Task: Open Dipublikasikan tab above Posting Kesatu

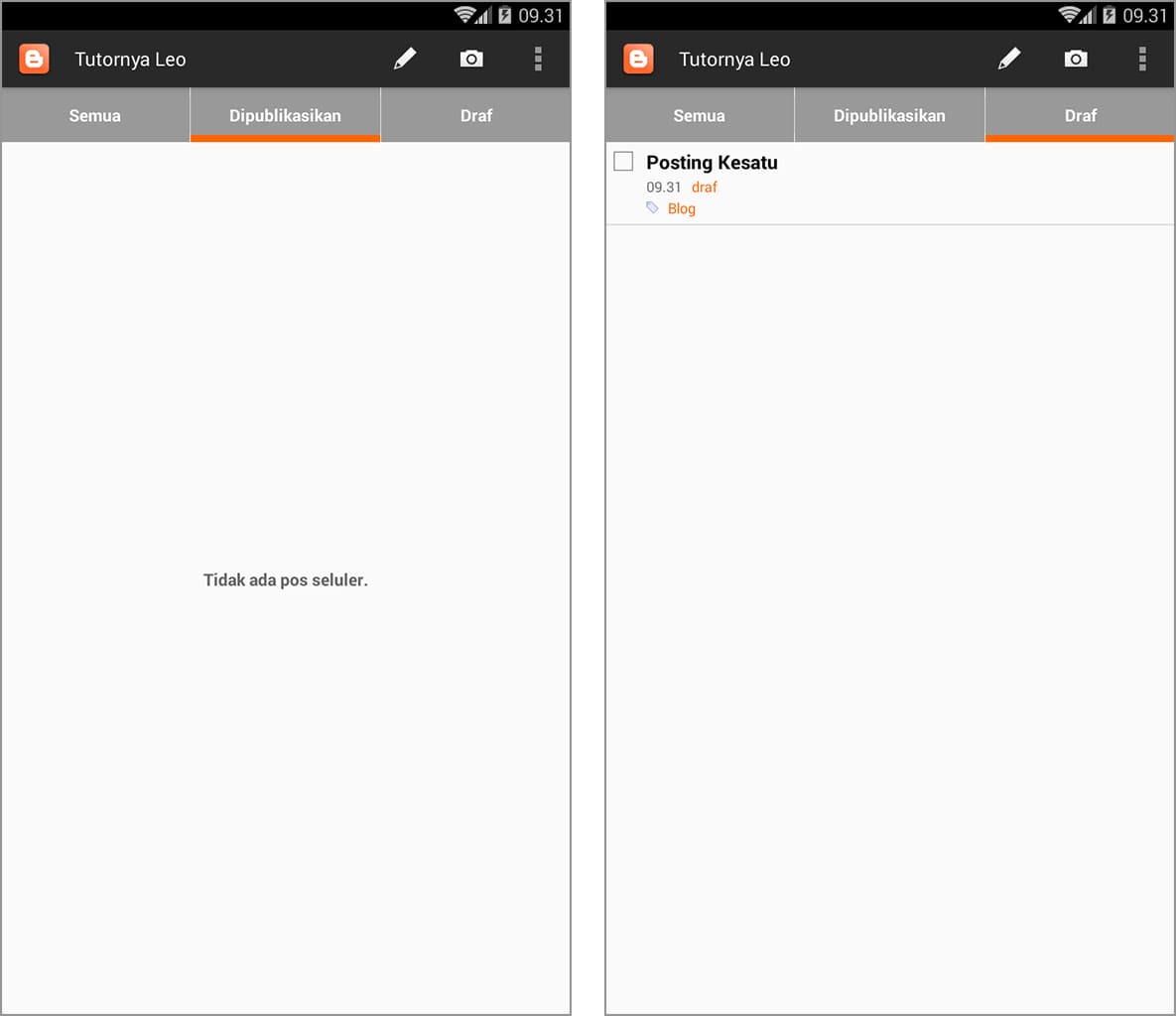Action: [x=889, y=115]
